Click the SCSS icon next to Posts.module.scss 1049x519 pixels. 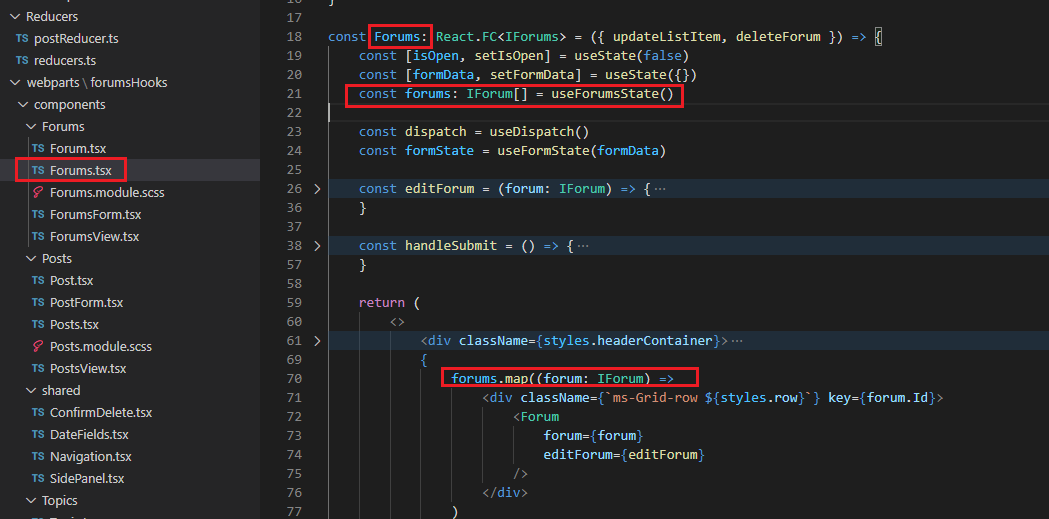38,347
